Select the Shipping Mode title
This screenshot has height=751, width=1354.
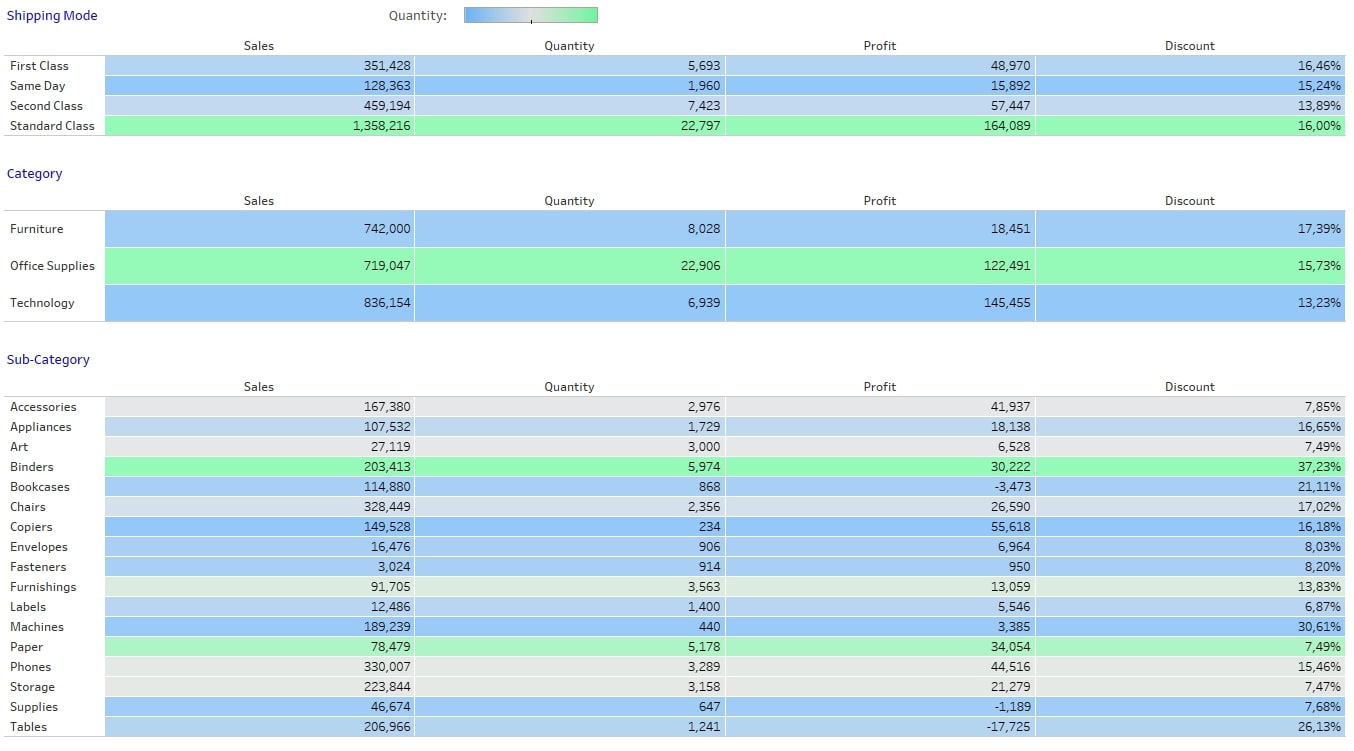[x=52, y=16]
